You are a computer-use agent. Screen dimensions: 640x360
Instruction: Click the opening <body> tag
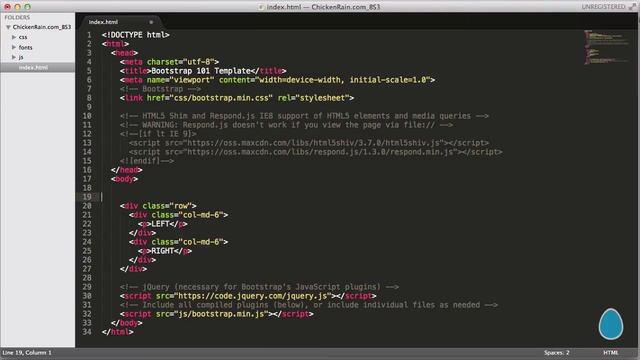pyautogui.click(x=124, y=179)
